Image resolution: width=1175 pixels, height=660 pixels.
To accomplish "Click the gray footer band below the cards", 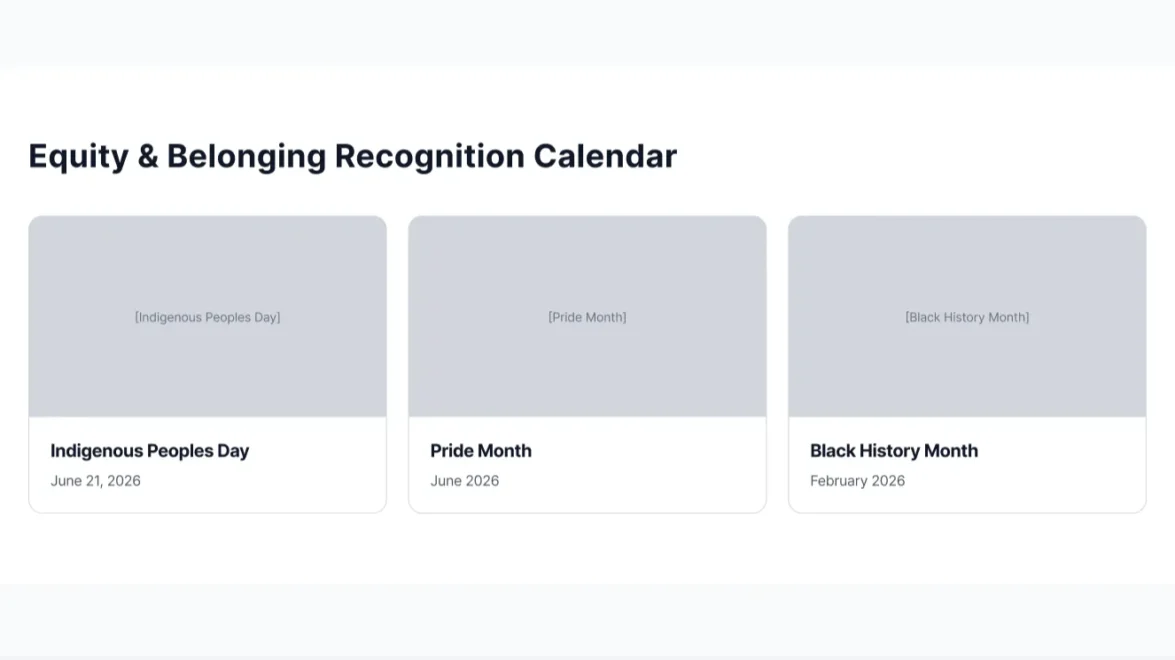I will pos(587,620).
